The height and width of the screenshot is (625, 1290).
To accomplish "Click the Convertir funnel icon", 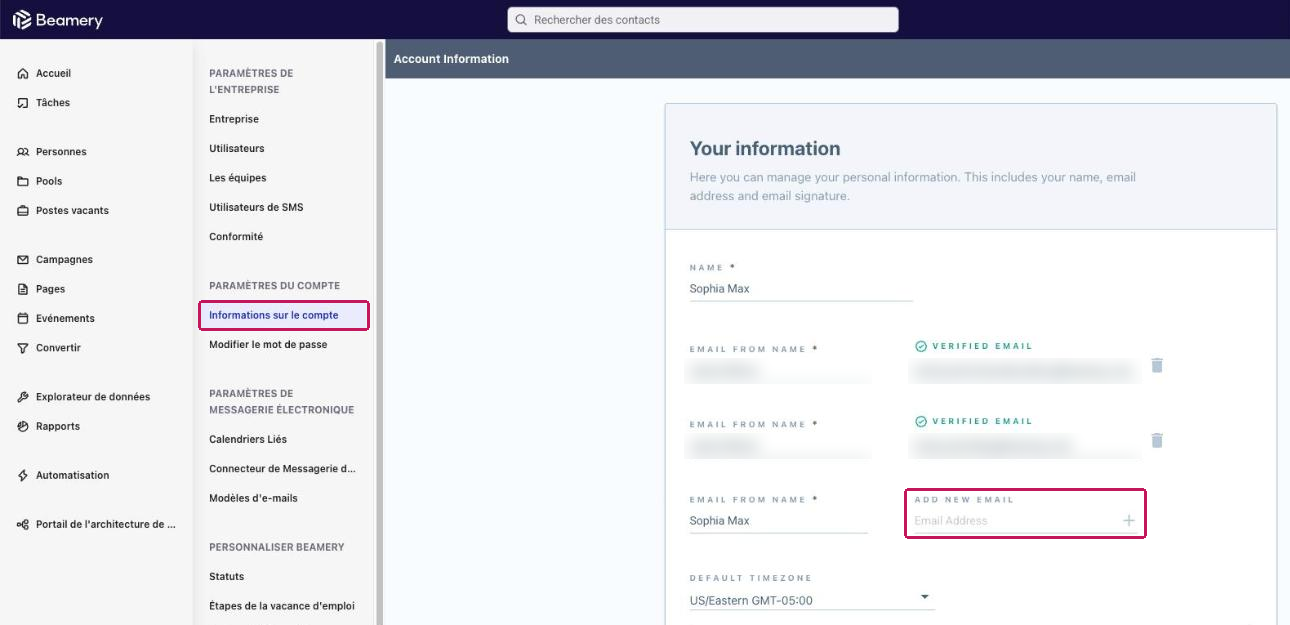I will coord(23,349).
